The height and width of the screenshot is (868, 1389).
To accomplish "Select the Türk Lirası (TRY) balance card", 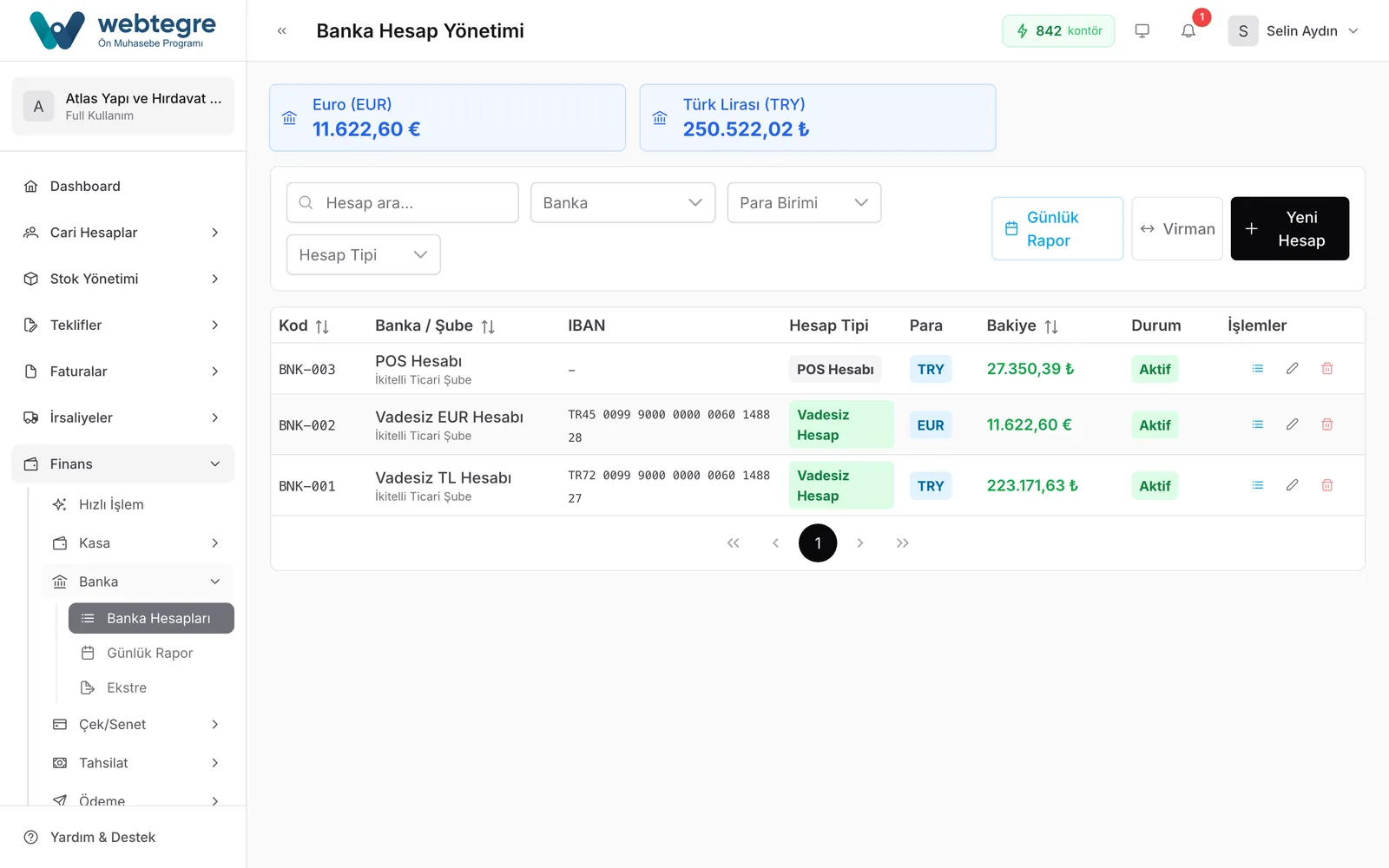I will tap(818, 117).
